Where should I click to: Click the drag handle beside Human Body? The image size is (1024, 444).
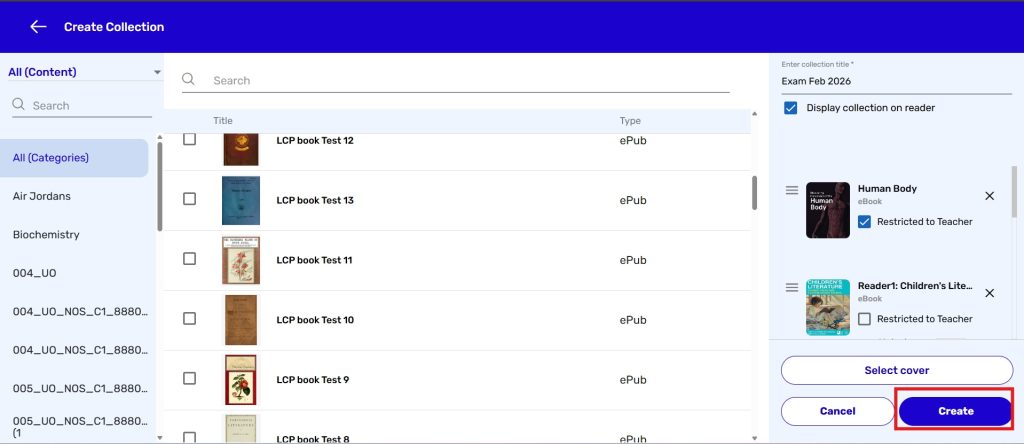pyautogui.click(x=792, y=190)
